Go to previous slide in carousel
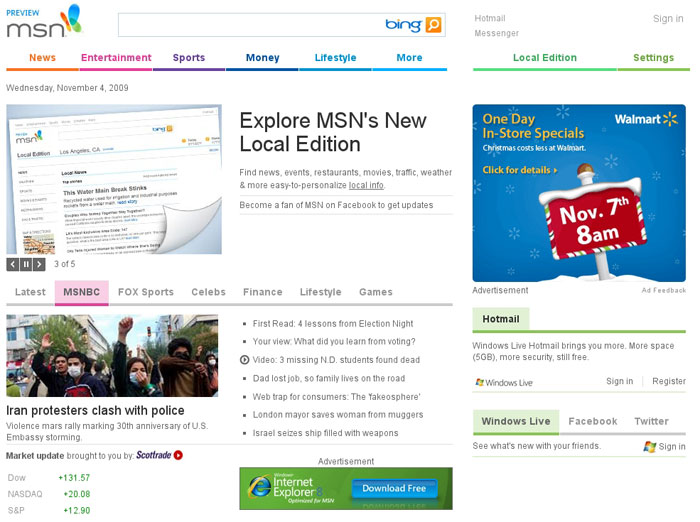This screenshot has height=522, width=700. [x=12, y=264]
